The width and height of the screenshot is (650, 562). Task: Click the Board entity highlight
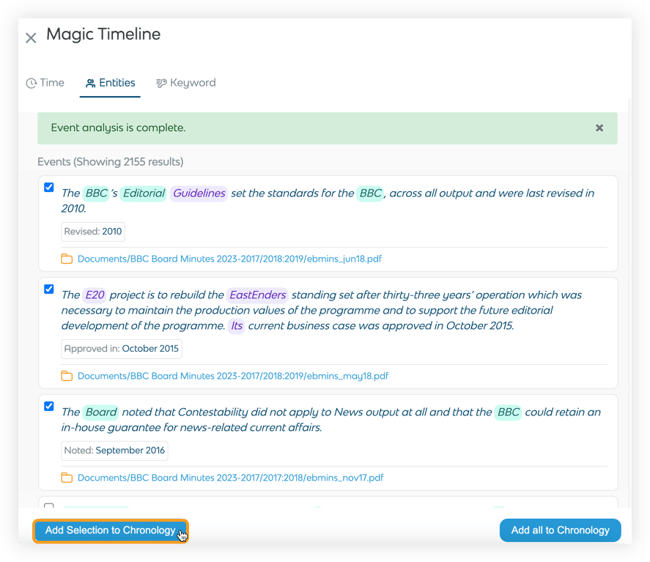point(101,412)
